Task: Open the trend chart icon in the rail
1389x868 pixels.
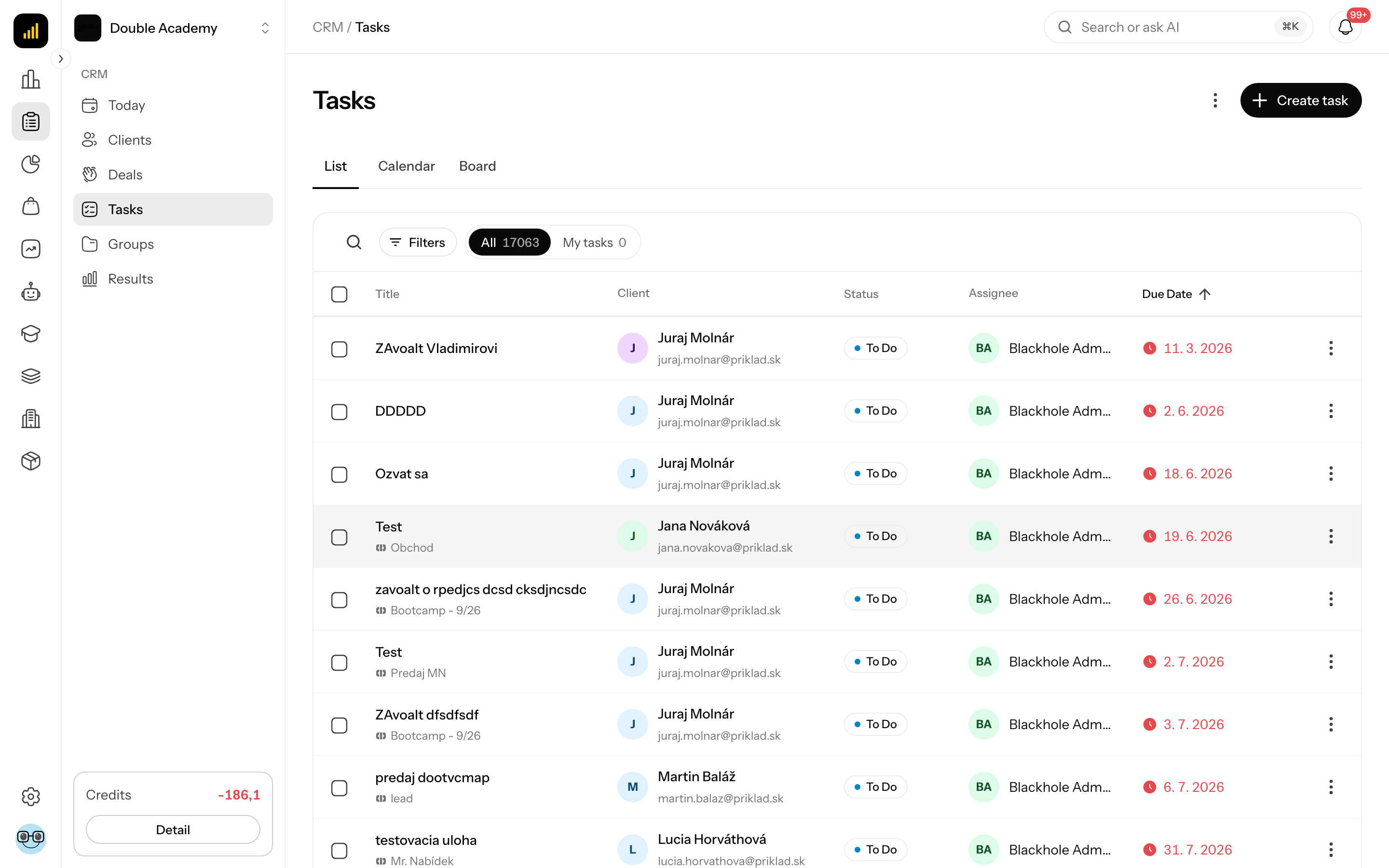Action: tap(30, 248)
